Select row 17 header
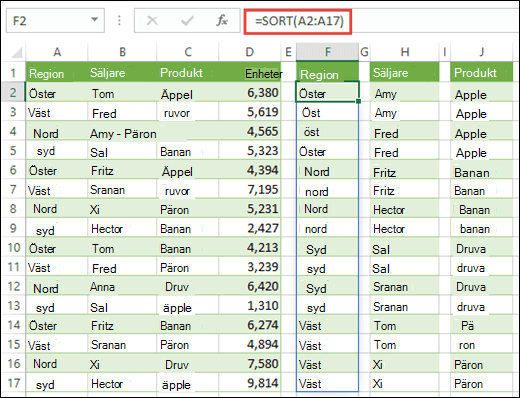 [x=13, y=383]
